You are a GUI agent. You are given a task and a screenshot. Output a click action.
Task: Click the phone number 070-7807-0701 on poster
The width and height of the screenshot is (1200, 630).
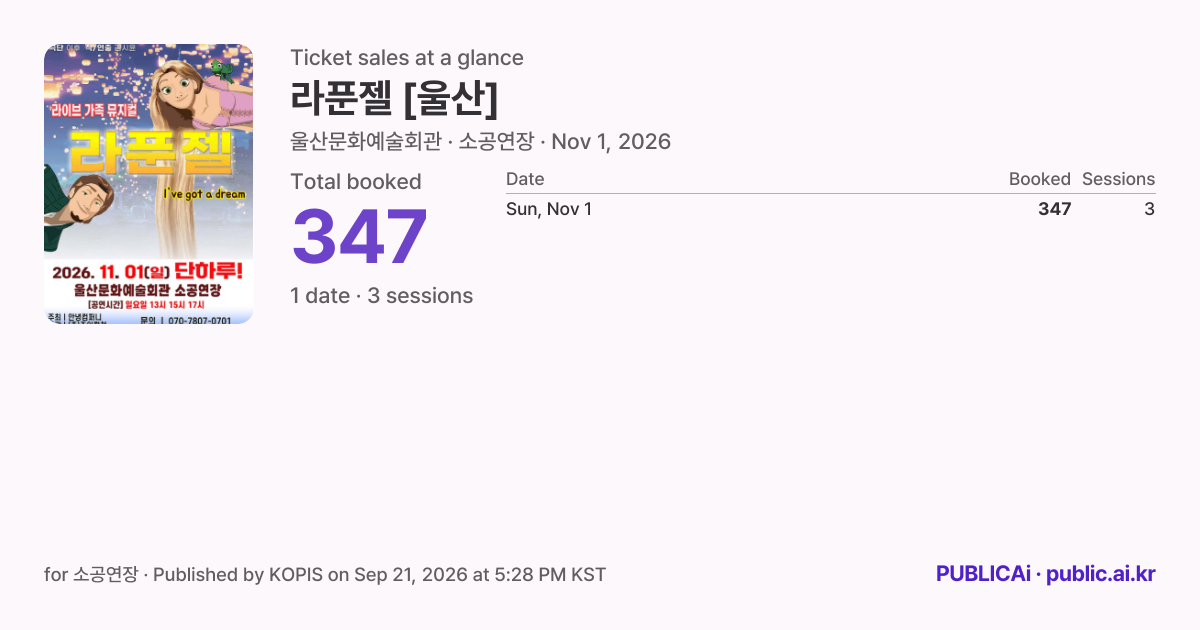tap(199, 320)
